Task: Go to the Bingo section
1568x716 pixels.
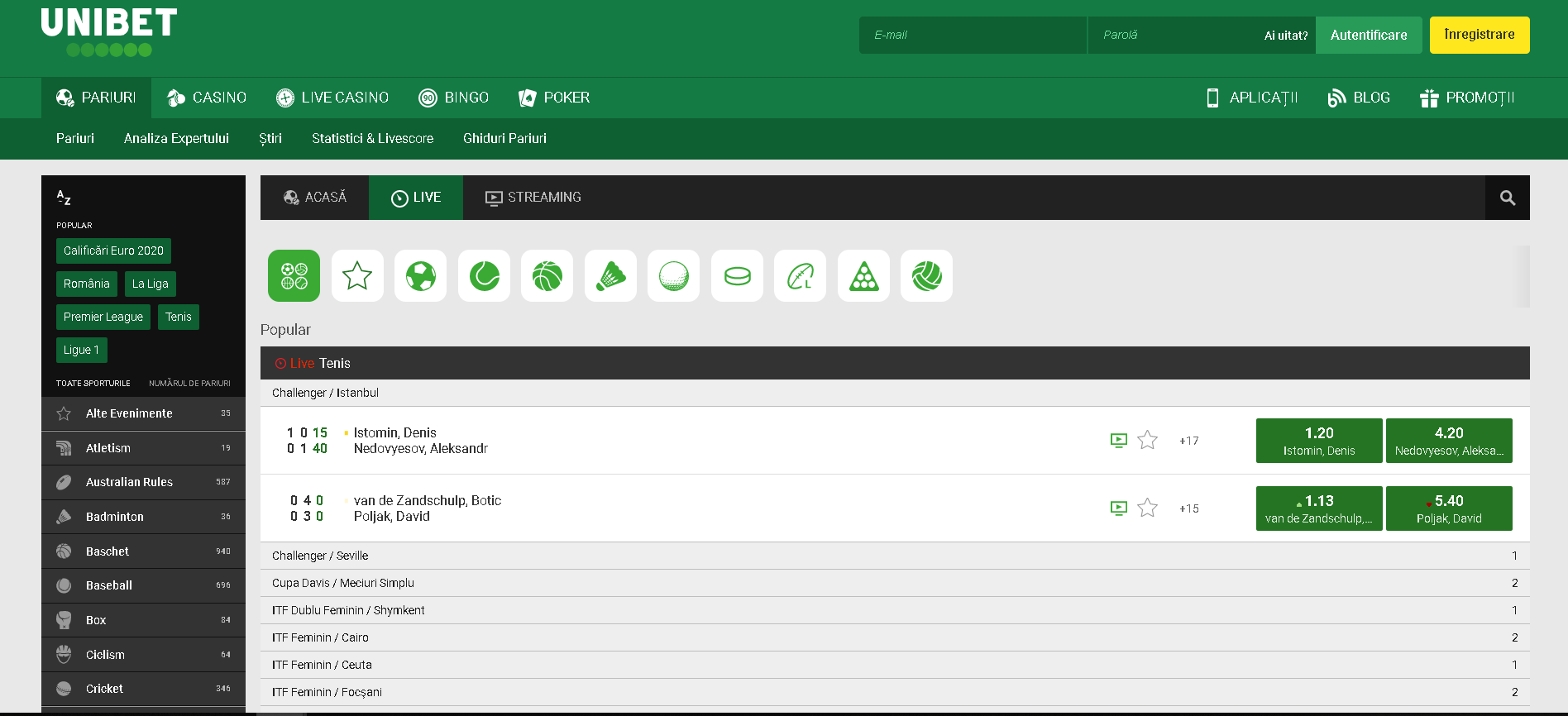Action: coord(453,98)
